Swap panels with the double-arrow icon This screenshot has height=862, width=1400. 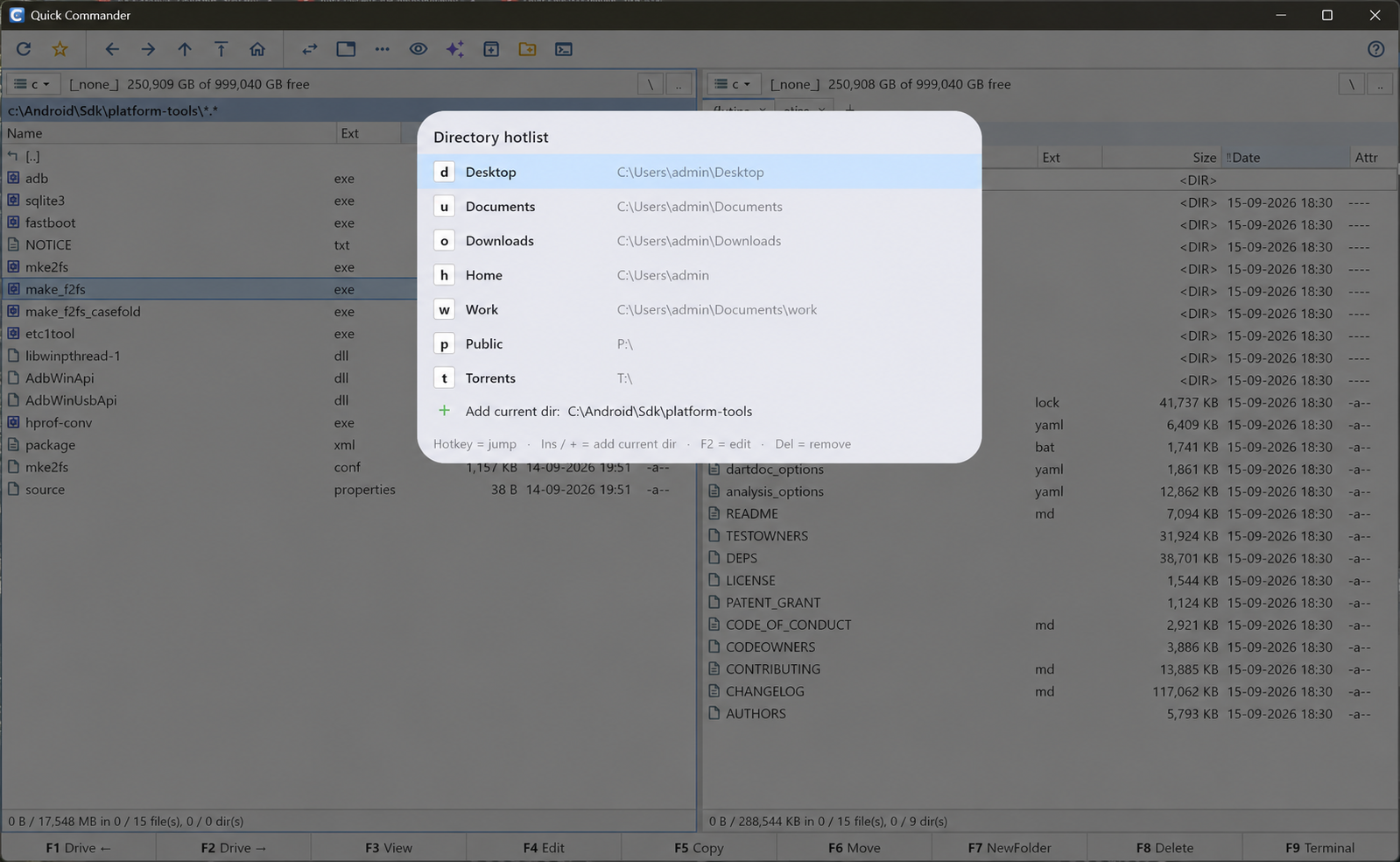(x=310, y=49)
